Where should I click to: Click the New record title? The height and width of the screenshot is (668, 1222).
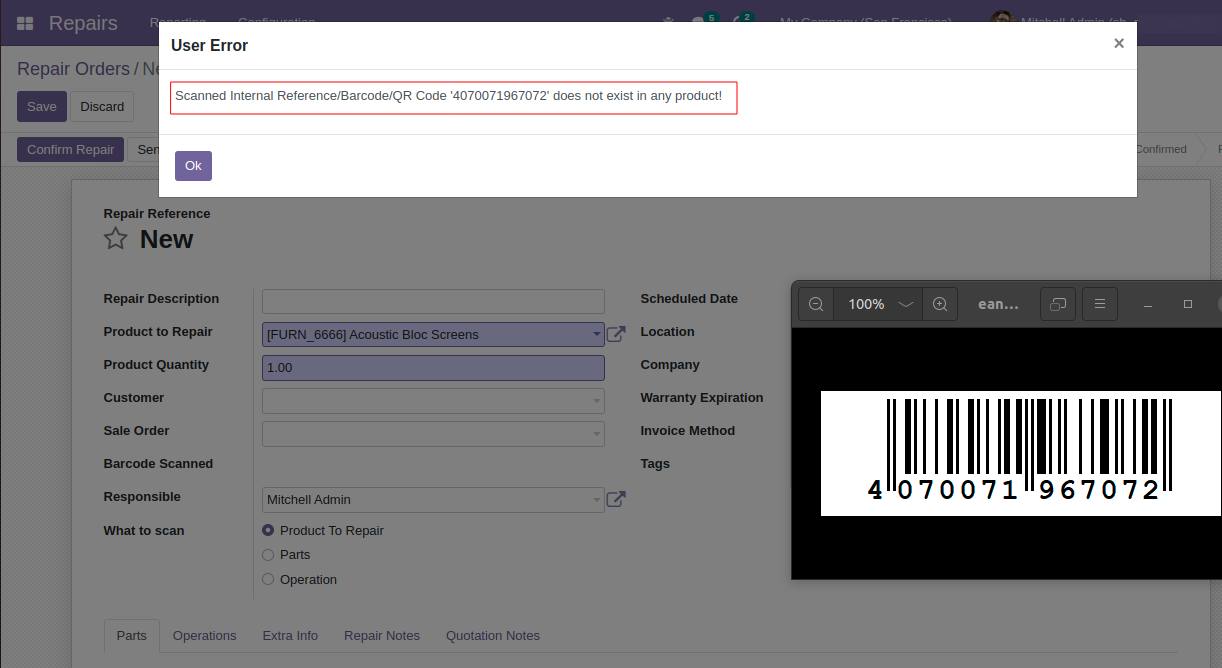pos(167,239)
